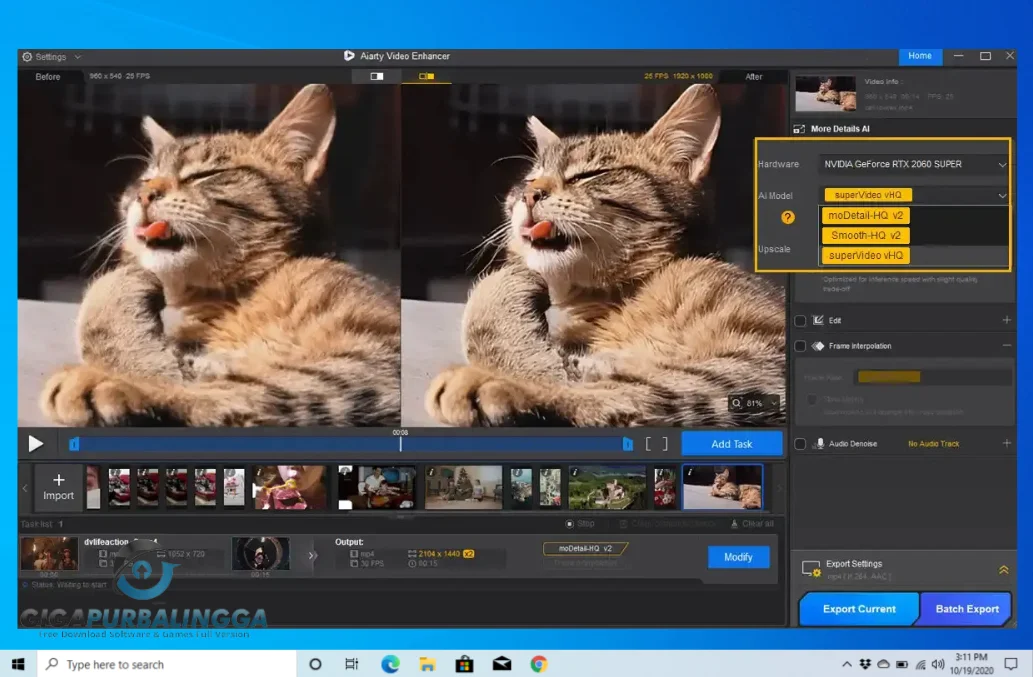Switch to the Before preview label
This screenshot has width=1033, height=677.
coord(47,77)
